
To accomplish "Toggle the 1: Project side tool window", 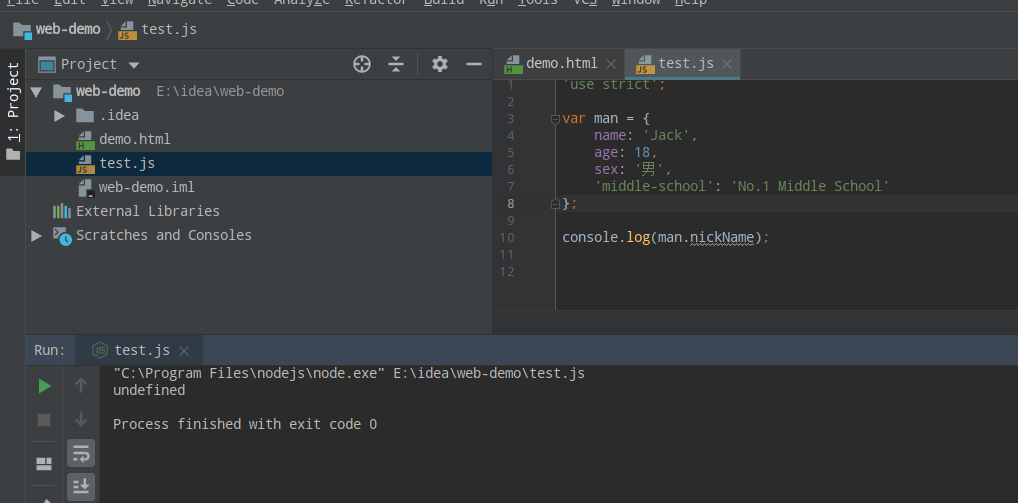I will (13, 112).
